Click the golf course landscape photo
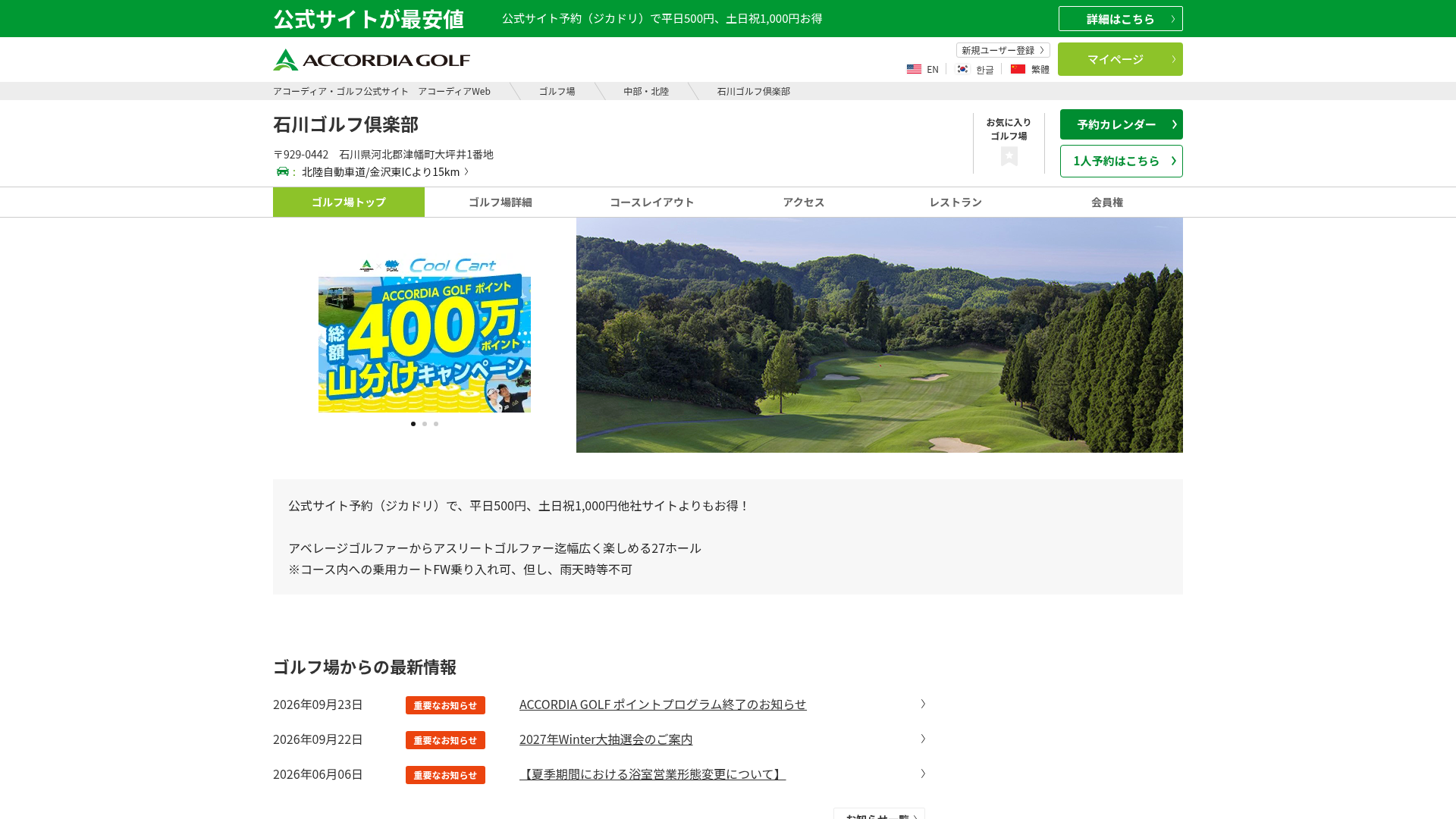 [x=880, y=335]
